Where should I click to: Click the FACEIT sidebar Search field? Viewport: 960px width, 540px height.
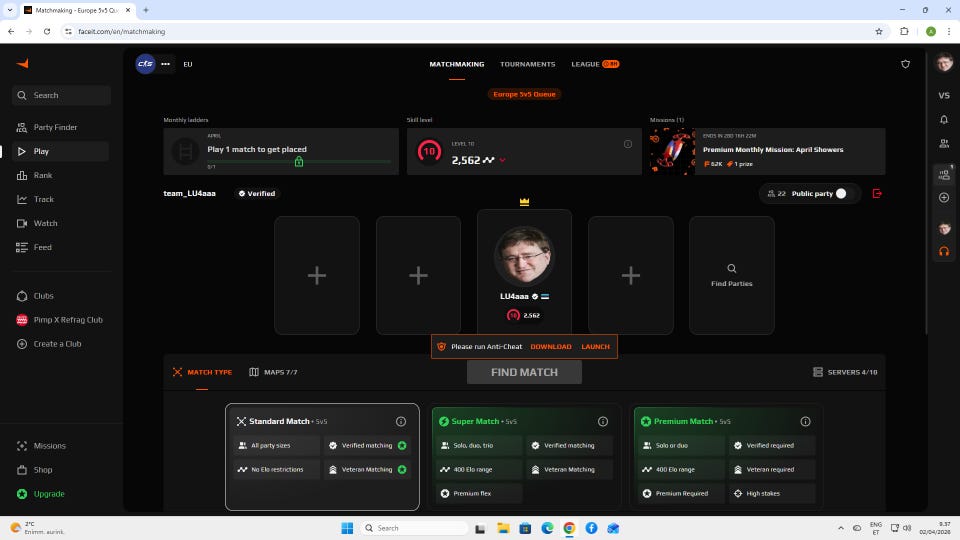coord(61,96)
